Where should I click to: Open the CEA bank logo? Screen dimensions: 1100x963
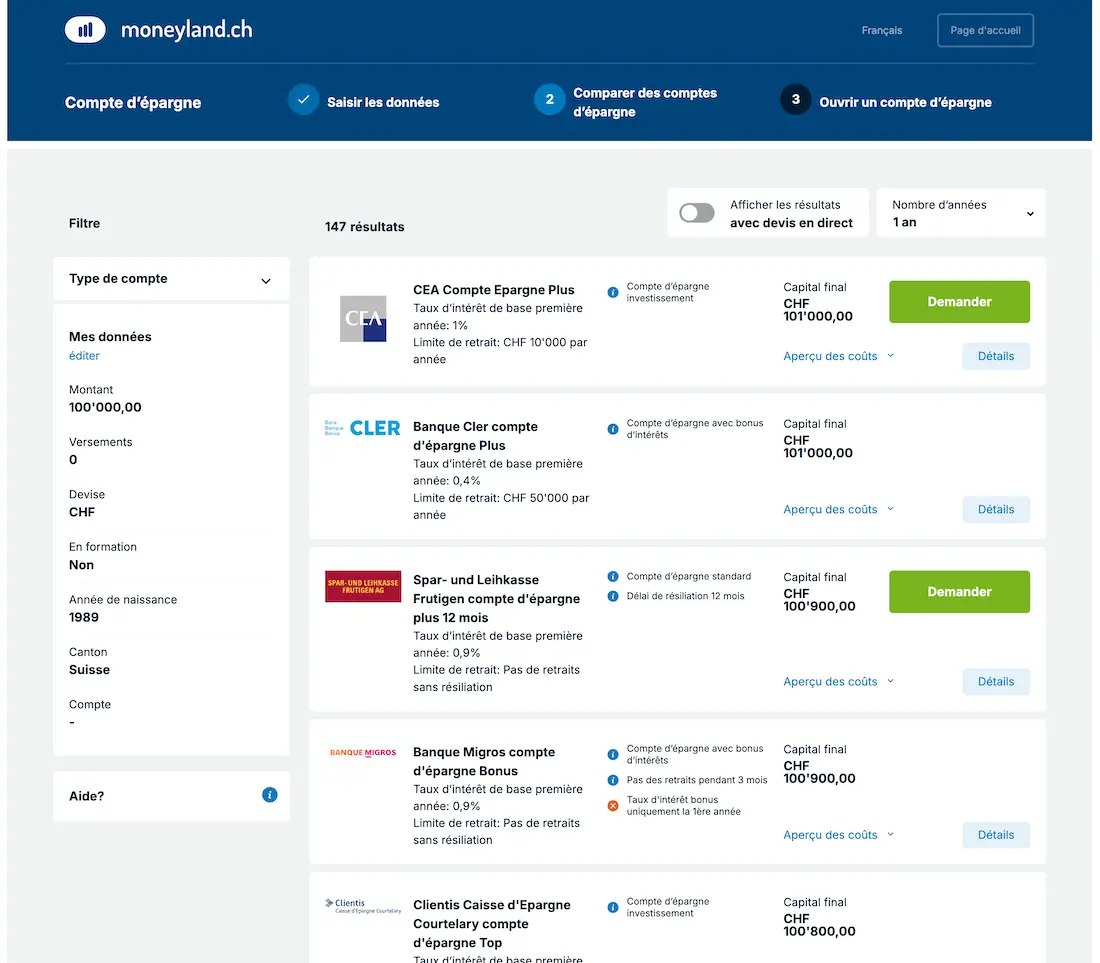(x=362, y=319)
